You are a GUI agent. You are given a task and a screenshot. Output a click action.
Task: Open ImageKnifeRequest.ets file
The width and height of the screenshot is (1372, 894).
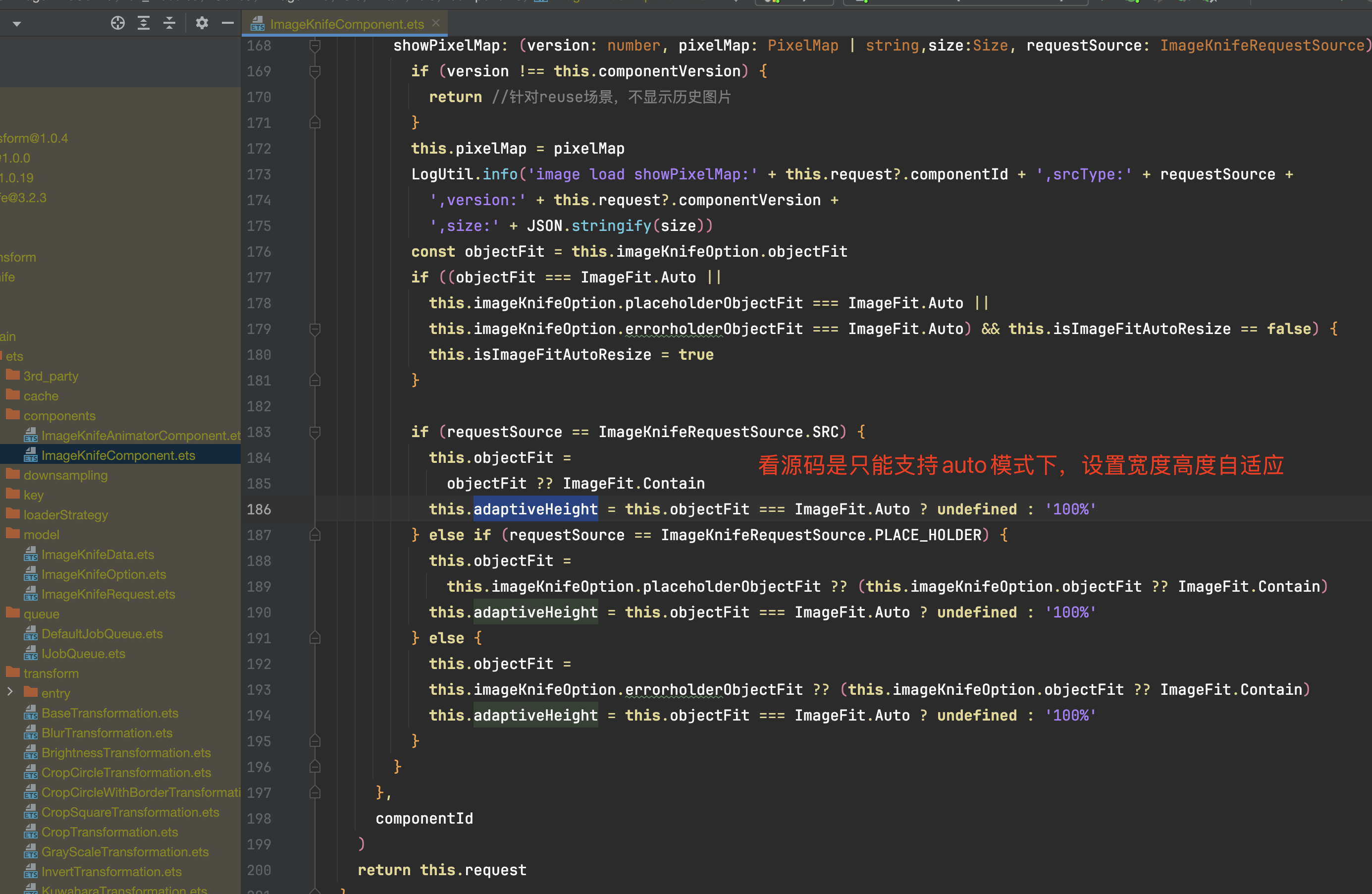pos(99,594)
